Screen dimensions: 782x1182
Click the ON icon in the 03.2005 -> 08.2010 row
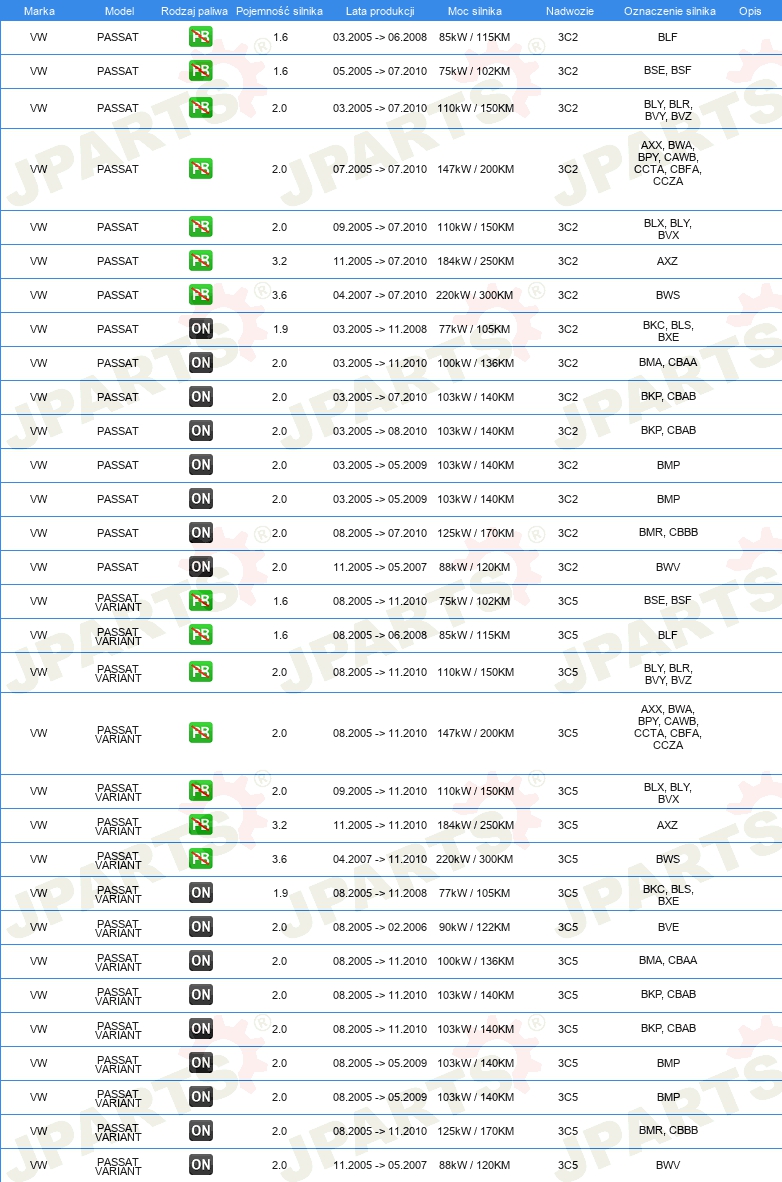pyautogui.click(x=201, y=430)
